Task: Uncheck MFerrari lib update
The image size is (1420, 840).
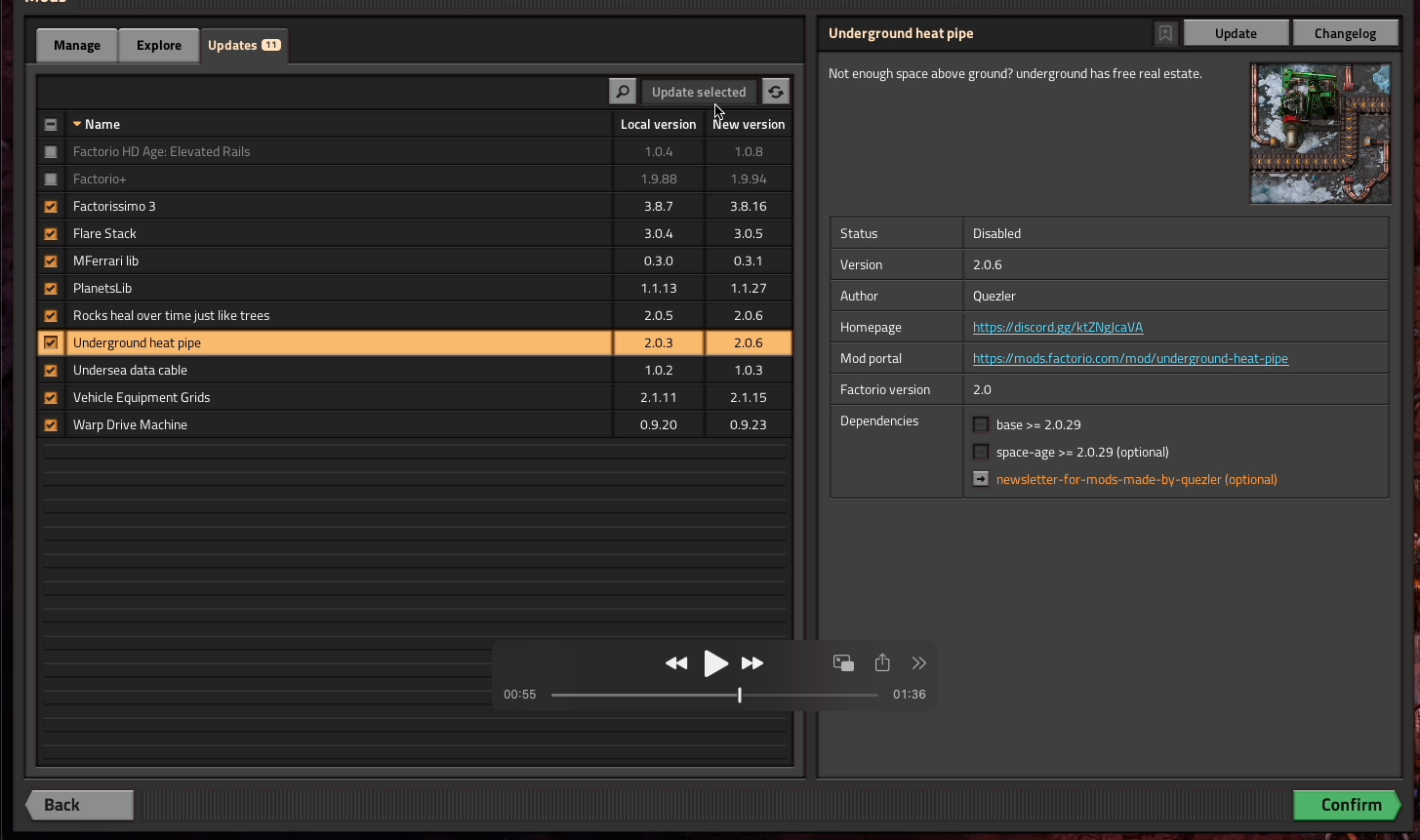Action: click(x=51, y=260)
